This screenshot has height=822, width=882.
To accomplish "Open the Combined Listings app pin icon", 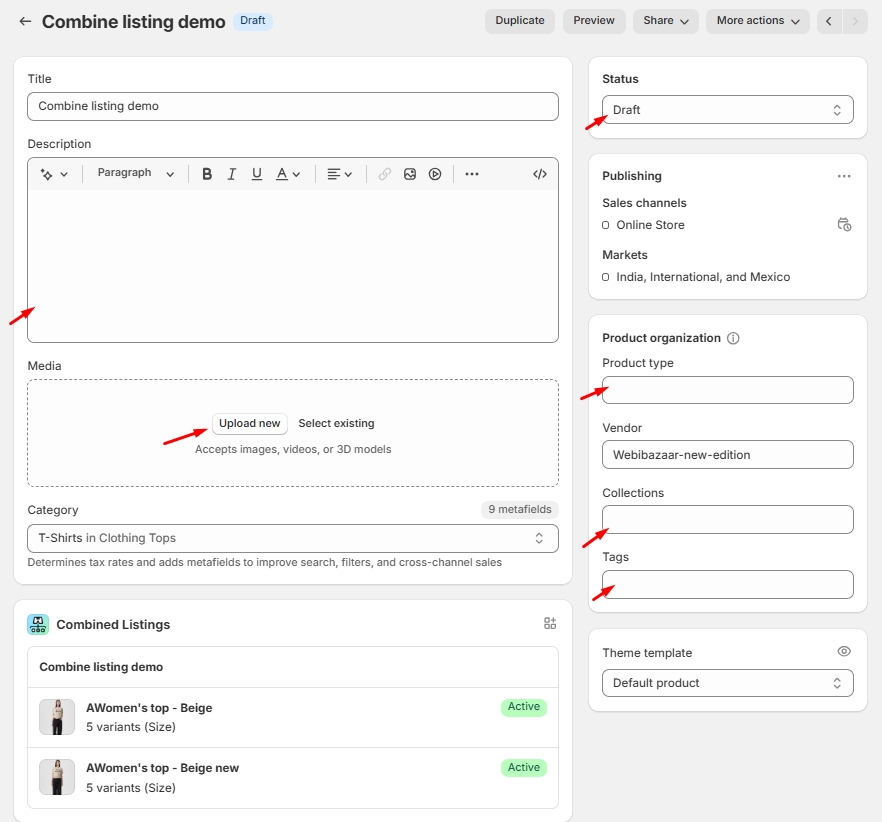I will pos(550,624).
